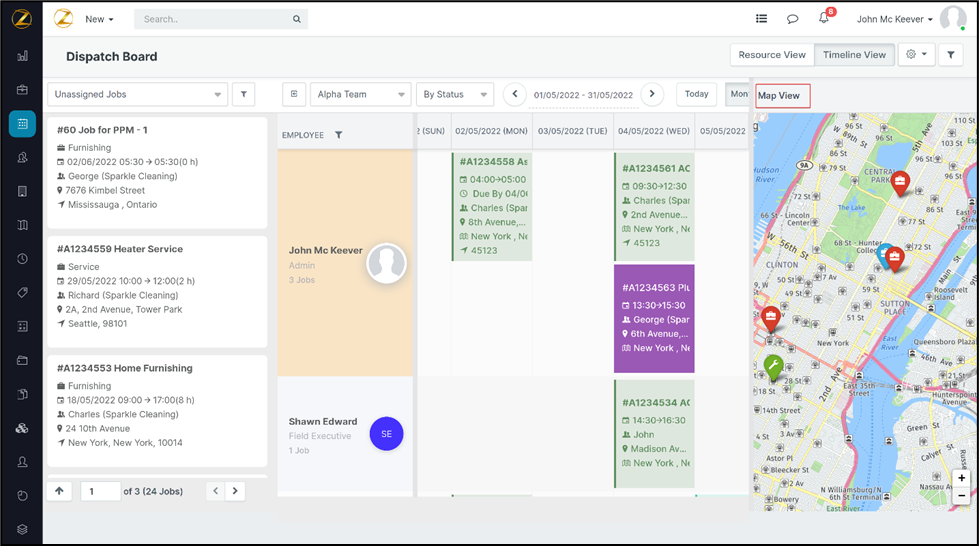Open the New menu
979x546 pixels.
click(99, 19)
